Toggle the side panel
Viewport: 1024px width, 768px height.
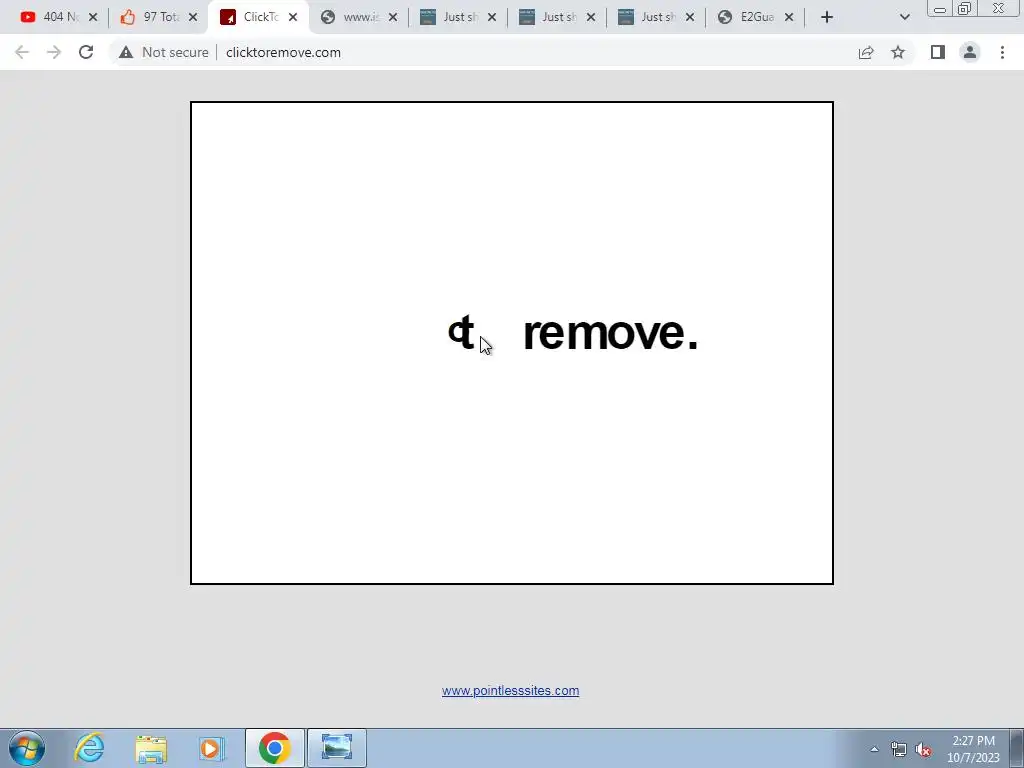pos(938,52)
